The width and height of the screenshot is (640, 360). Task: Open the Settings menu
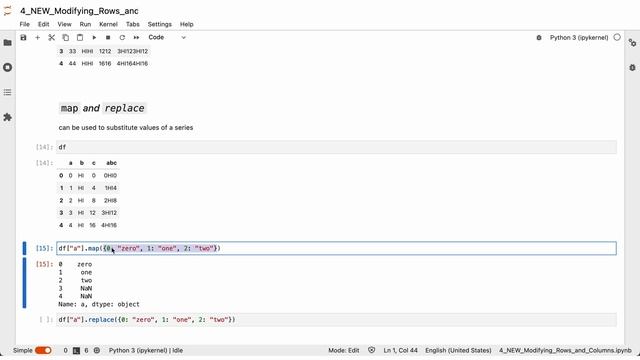pyautogui.click(x=160, y=24)
